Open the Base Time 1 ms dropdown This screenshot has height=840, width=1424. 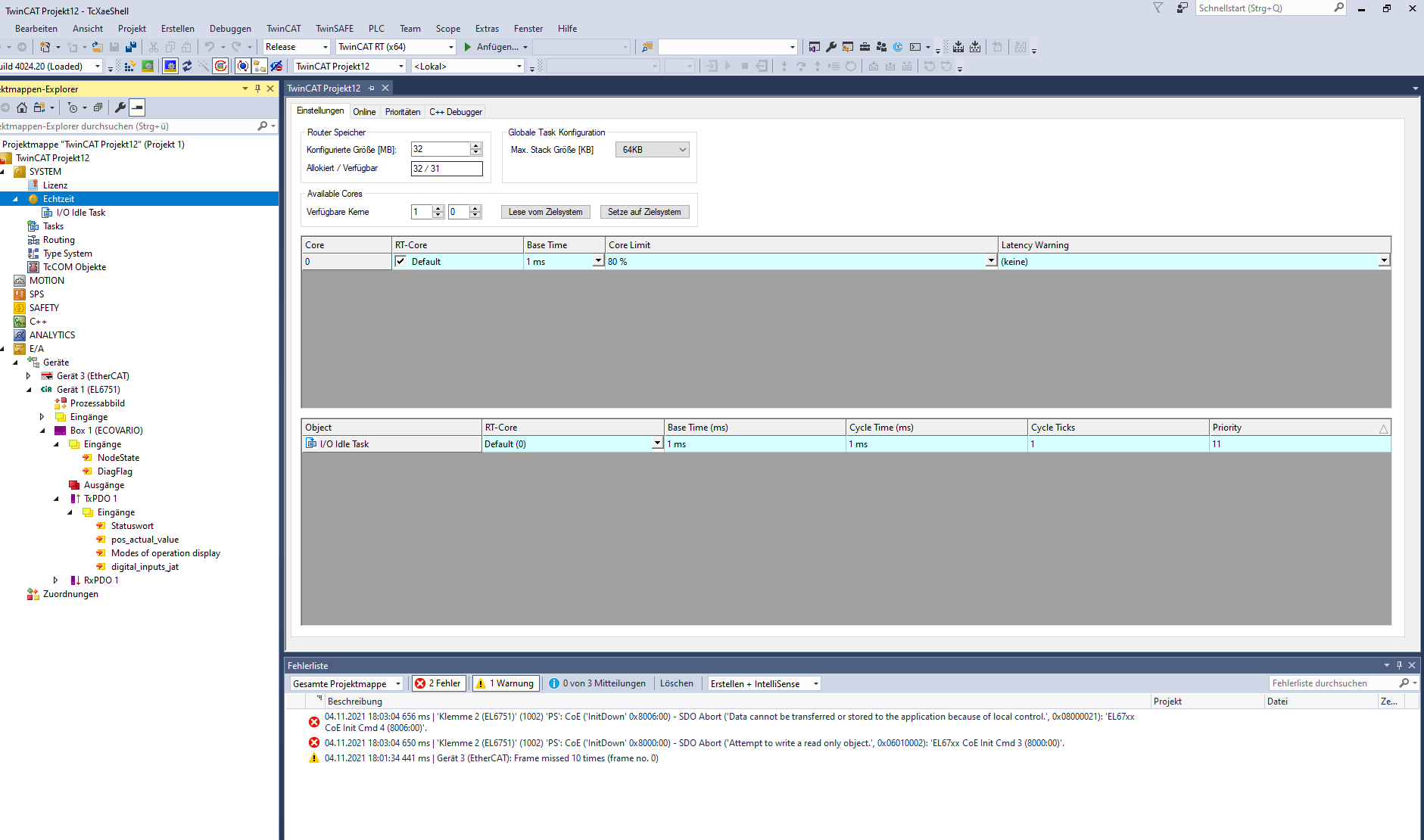tap(598, 261)
